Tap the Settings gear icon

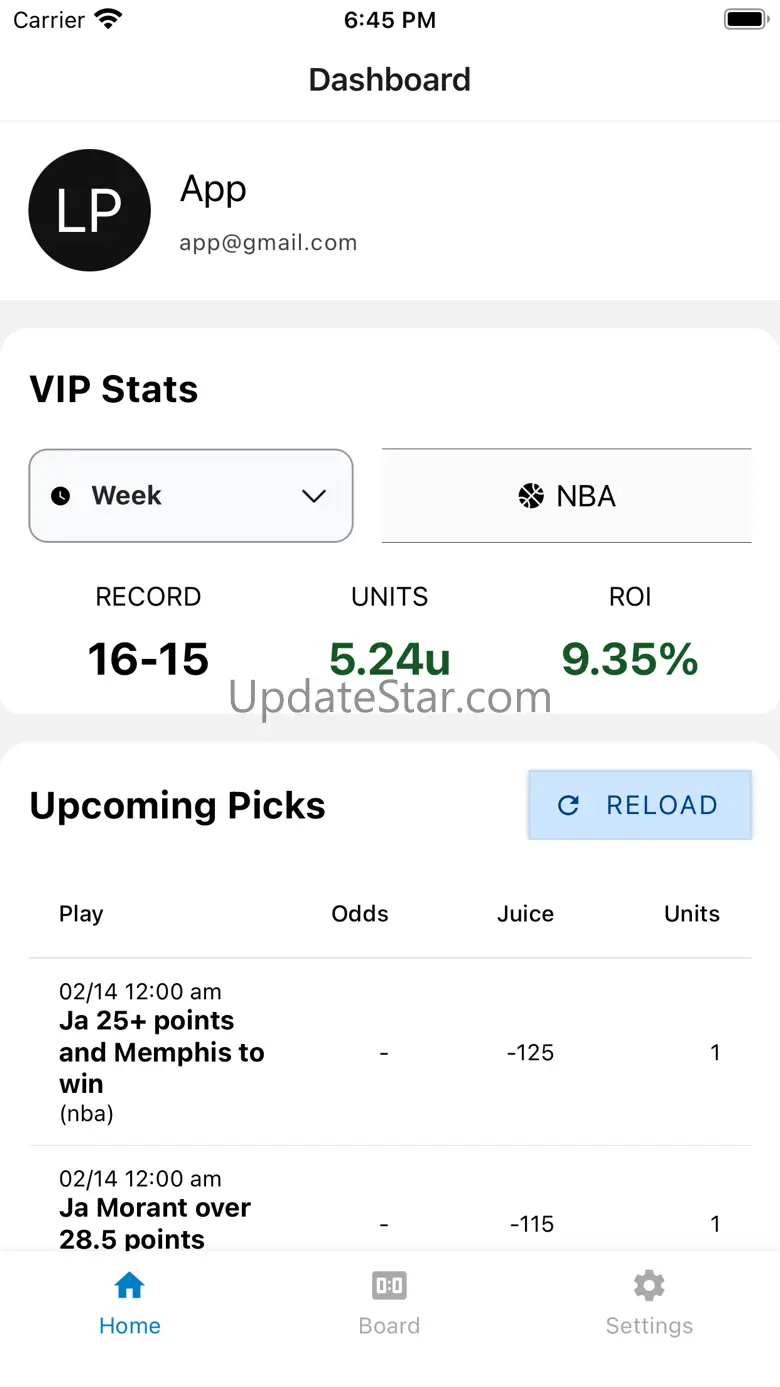(649, 1285)
